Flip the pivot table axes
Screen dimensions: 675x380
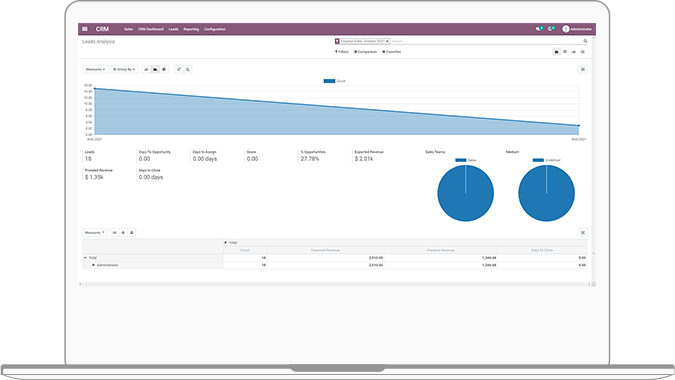point(114,232)
